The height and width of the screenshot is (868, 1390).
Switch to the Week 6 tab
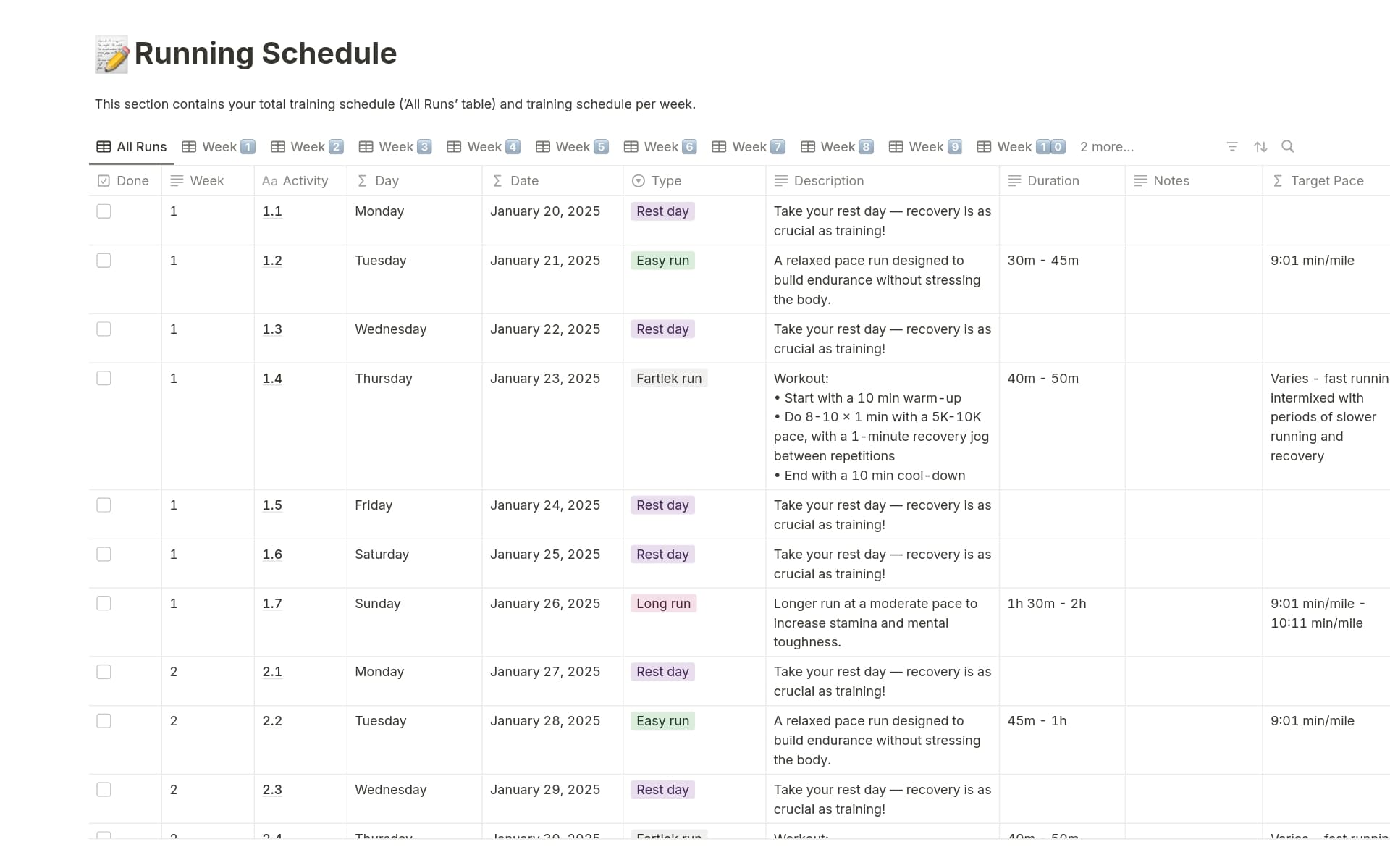[x=660, y=147]
